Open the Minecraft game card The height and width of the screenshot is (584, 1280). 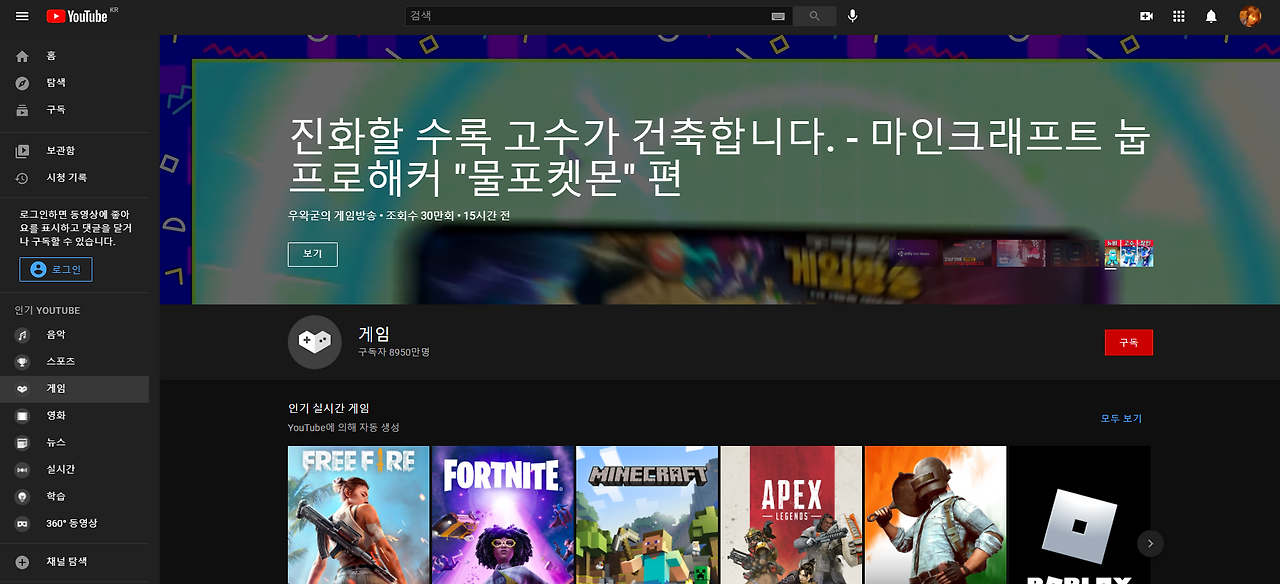647,515
